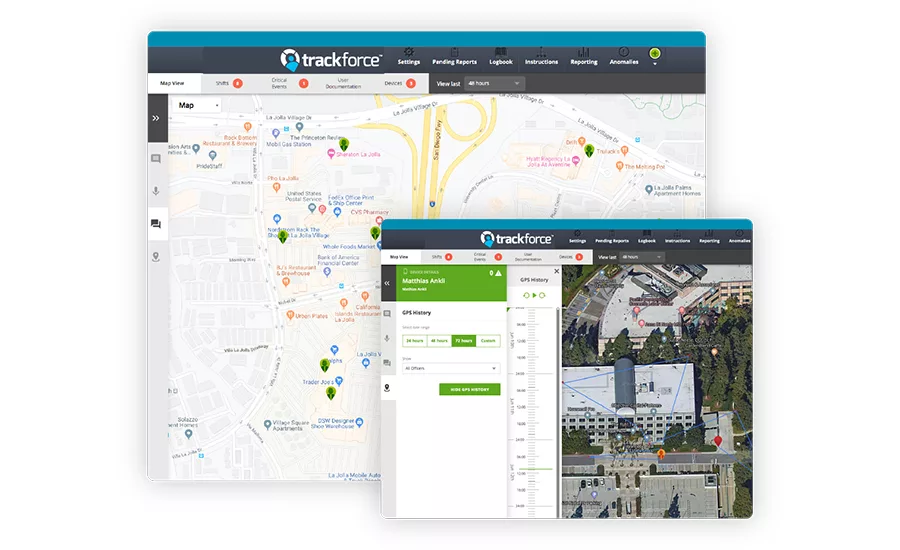Switch to Map View tab in front window

coord(399,257)
